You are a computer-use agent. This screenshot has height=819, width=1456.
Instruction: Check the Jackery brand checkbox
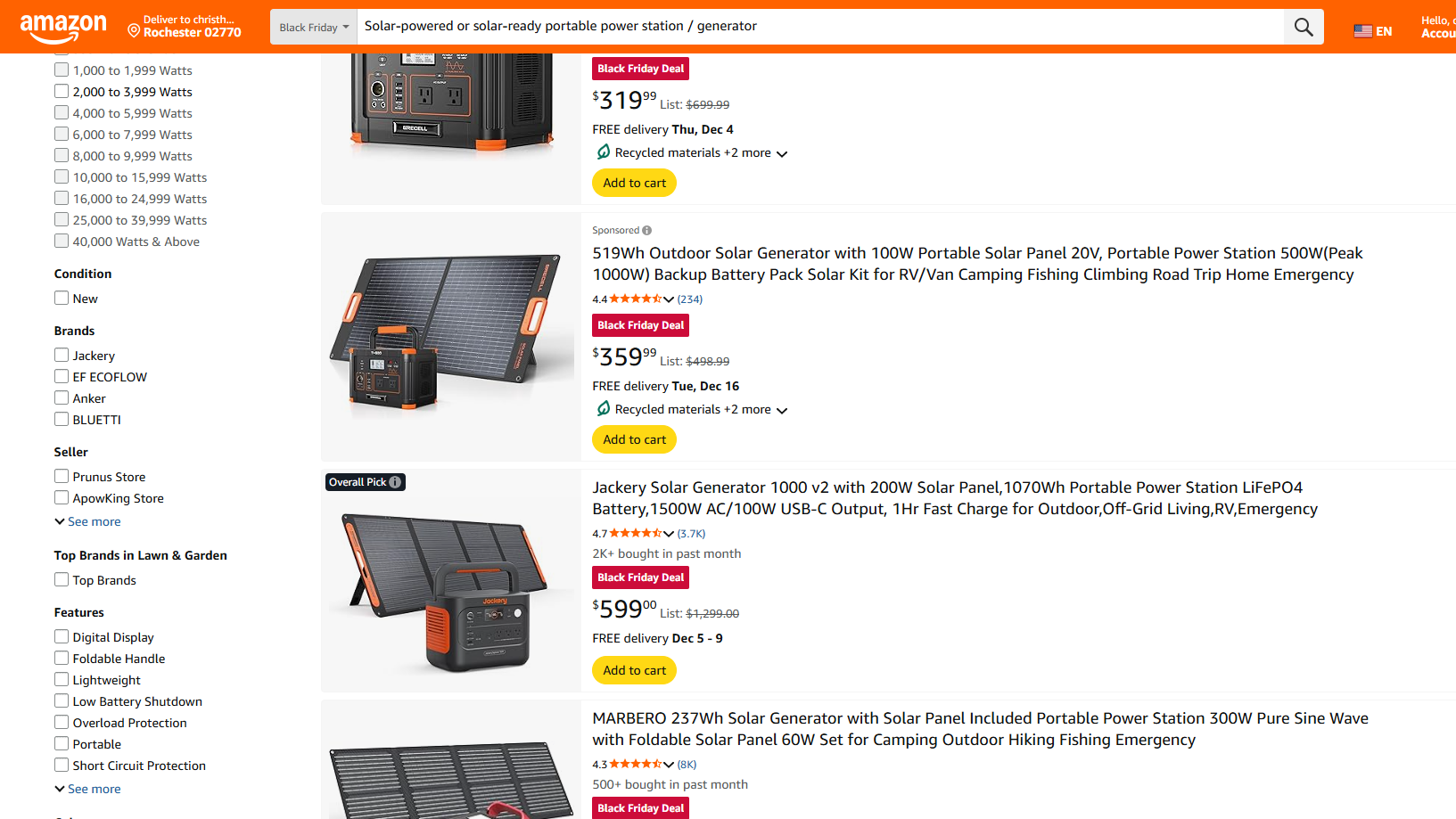tap(62, 356)
